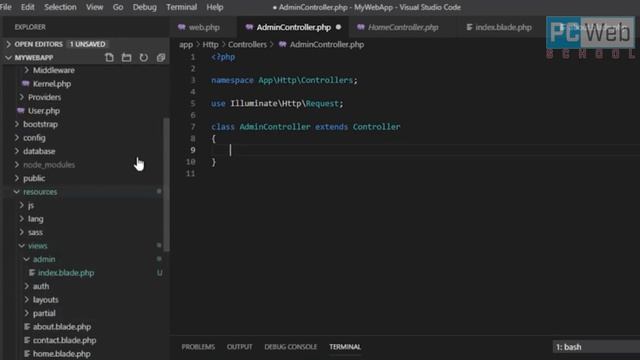Open the File menu
The height and width of the screenshot is (360, 640).
(x=5, y=7)
